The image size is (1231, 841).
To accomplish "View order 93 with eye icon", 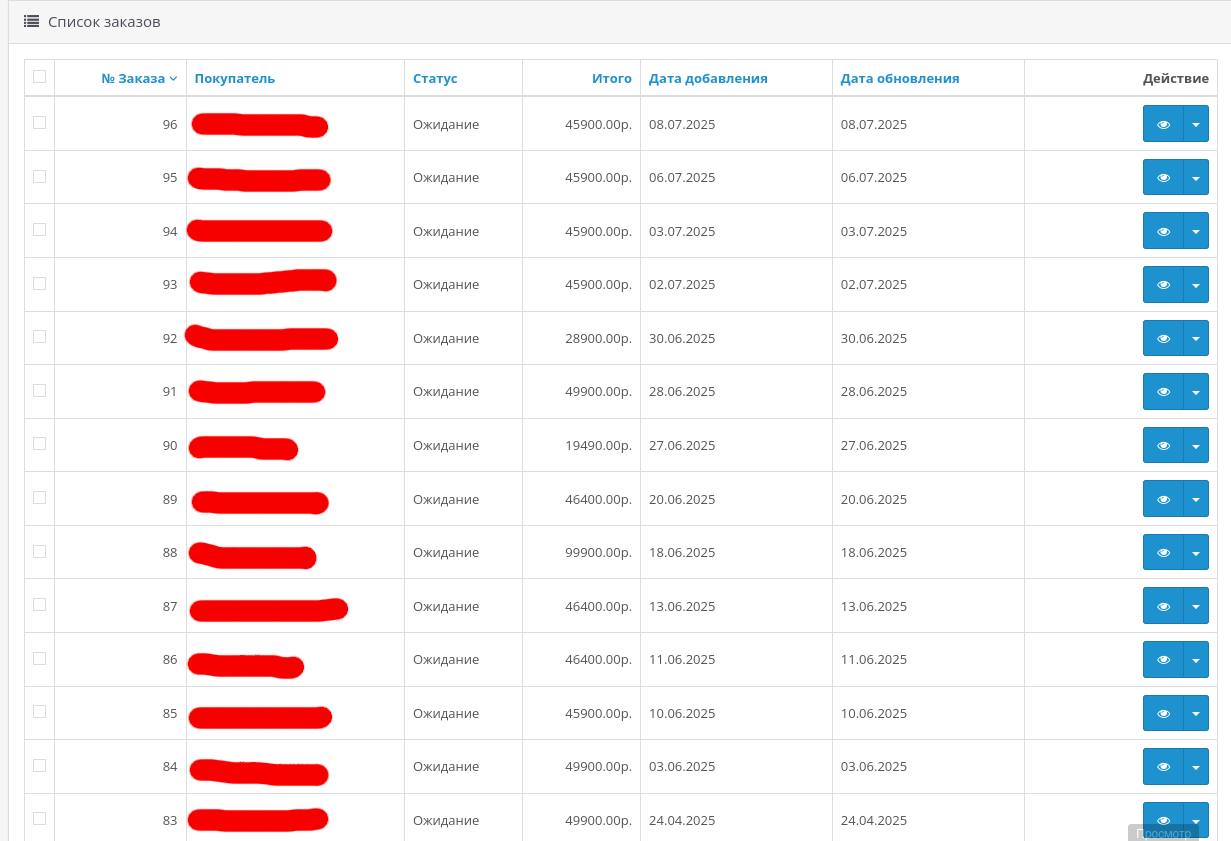I will tap(1163, 284).
